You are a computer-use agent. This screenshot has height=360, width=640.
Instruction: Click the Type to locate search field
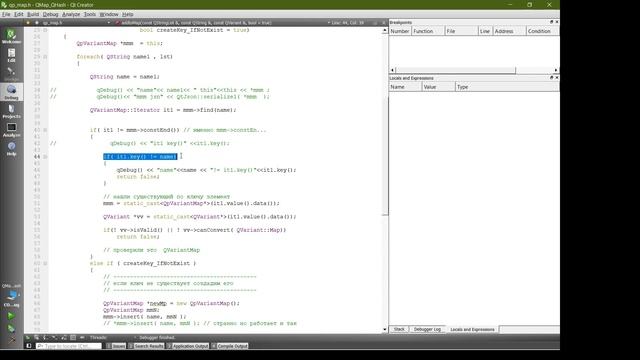69,346
